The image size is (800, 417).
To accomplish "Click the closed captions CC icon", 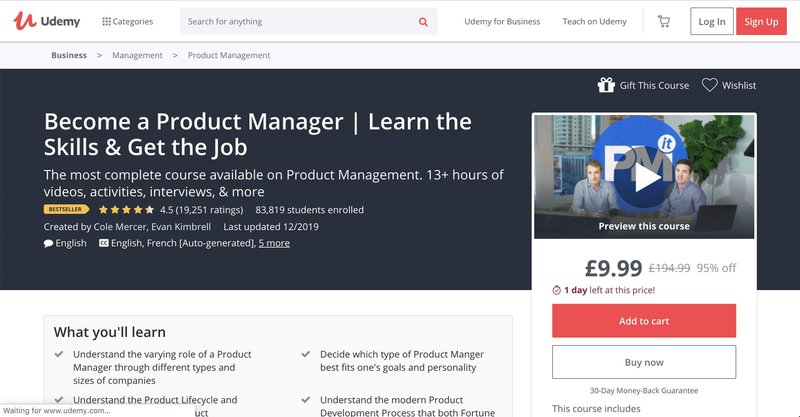I will click(104, 243).
